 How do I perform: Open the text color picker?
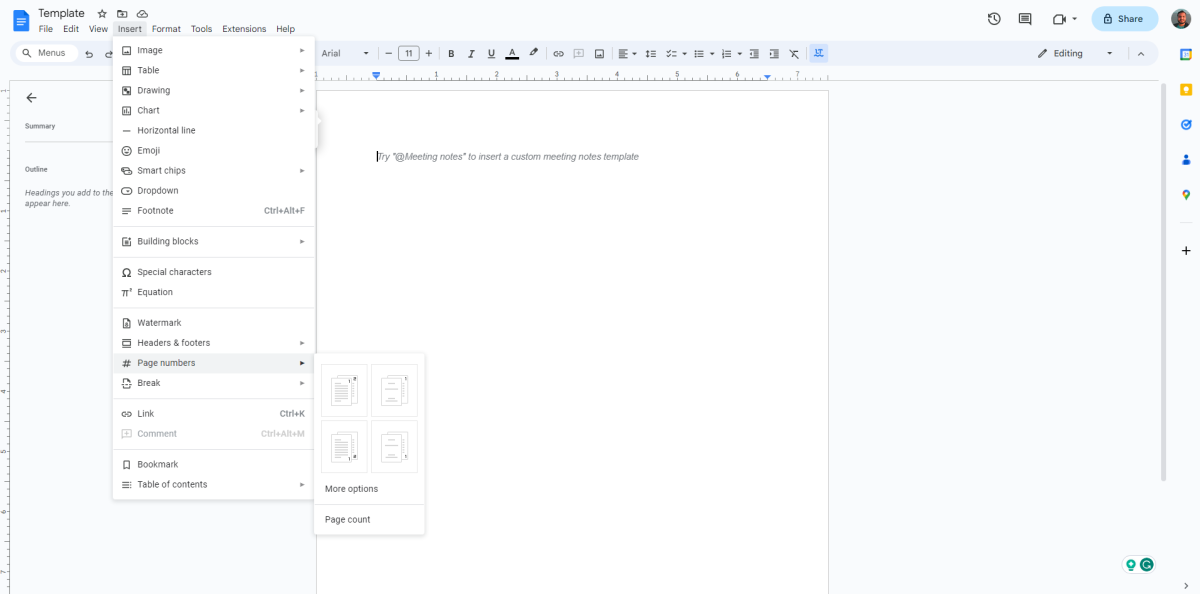coord(512,53)
